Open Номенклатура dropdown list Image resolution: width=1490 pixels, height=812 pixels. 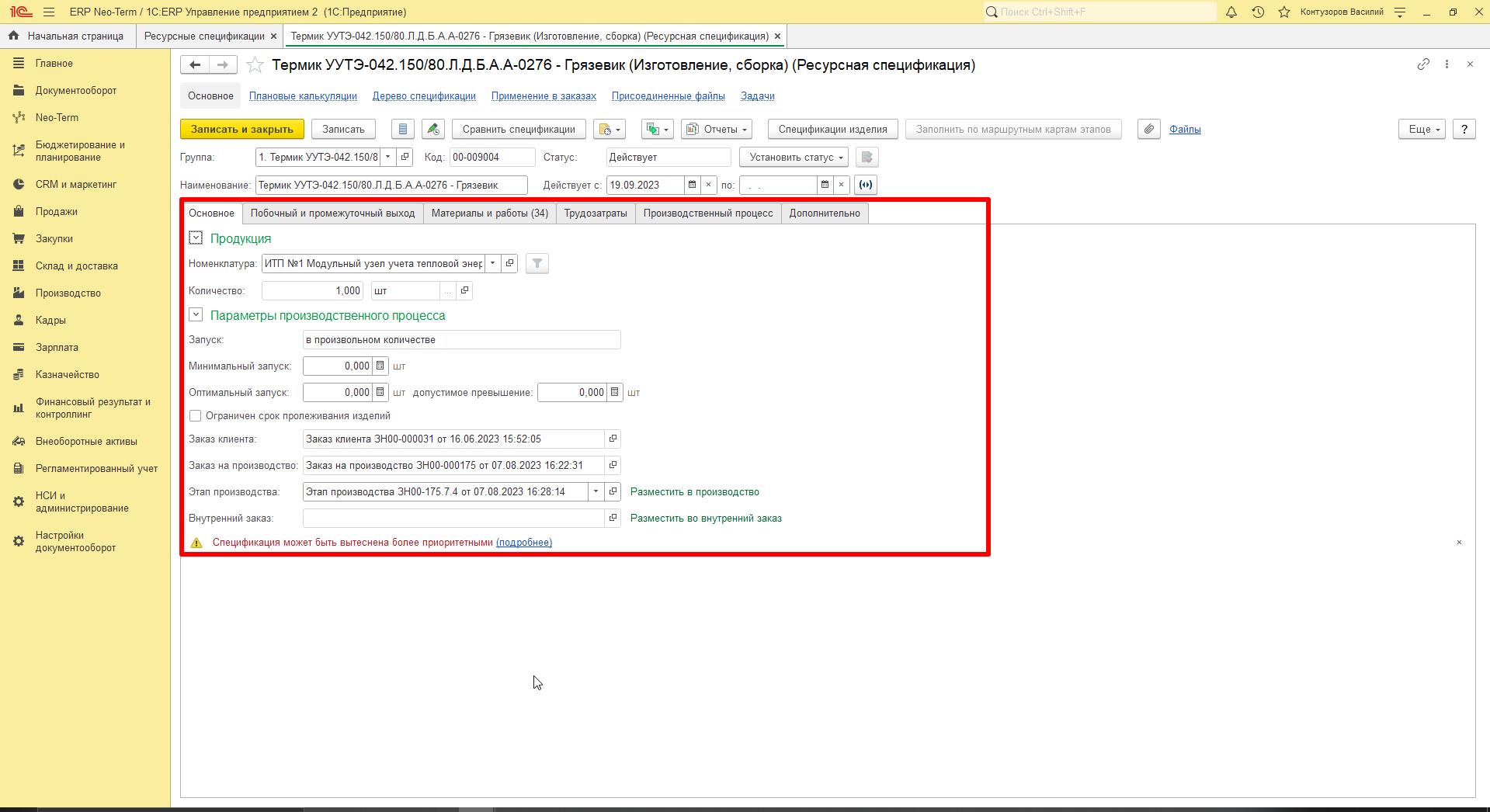[x=493, y=264]
